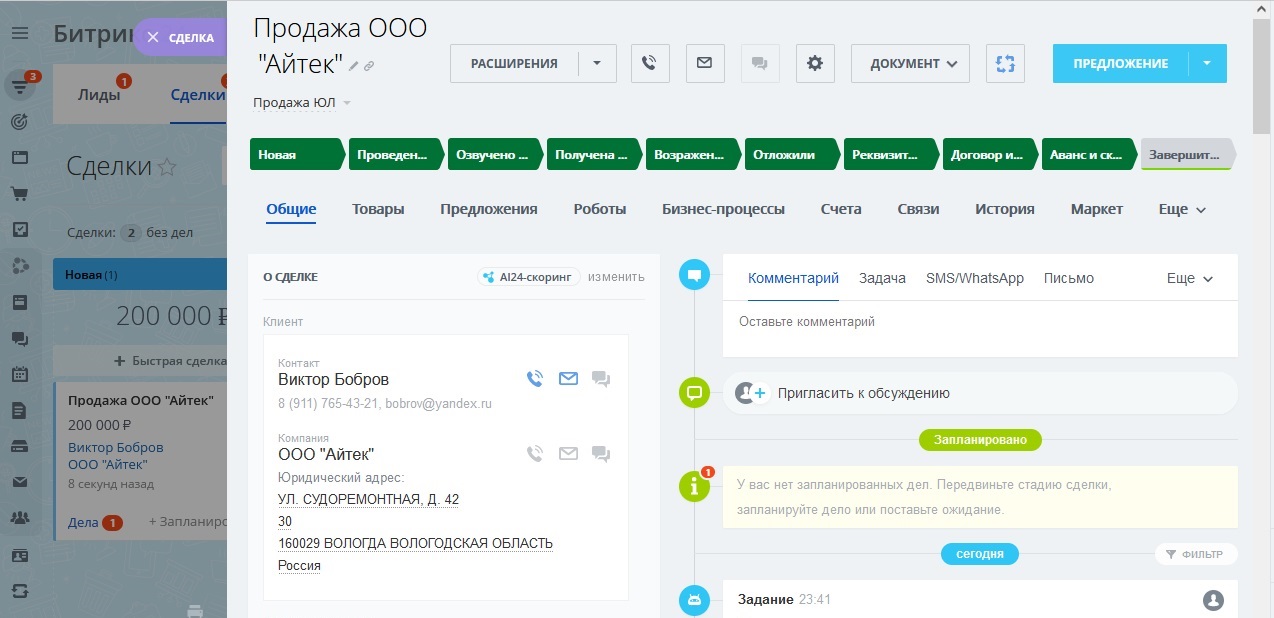Image resolution: width=1274 pixels, height=618 pixels.
Task: Click the AI24-скоринг badge
Action: tap(529, 277)
